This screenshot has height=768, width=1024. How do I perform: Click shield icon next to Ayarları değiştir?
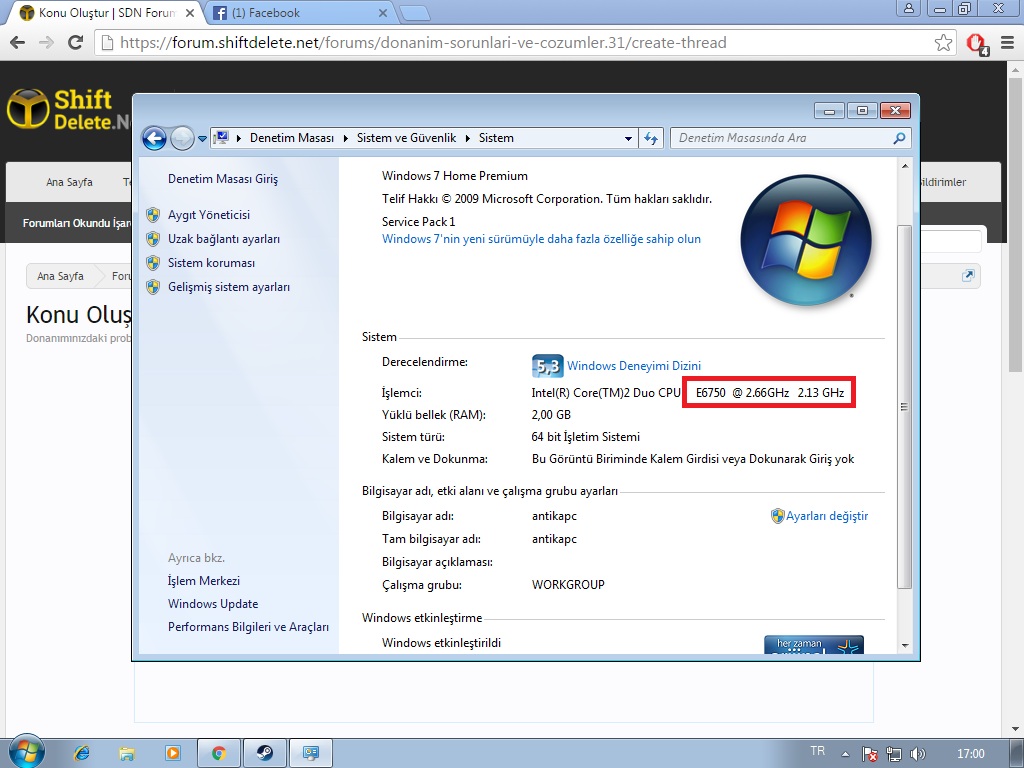pos(777,516)
